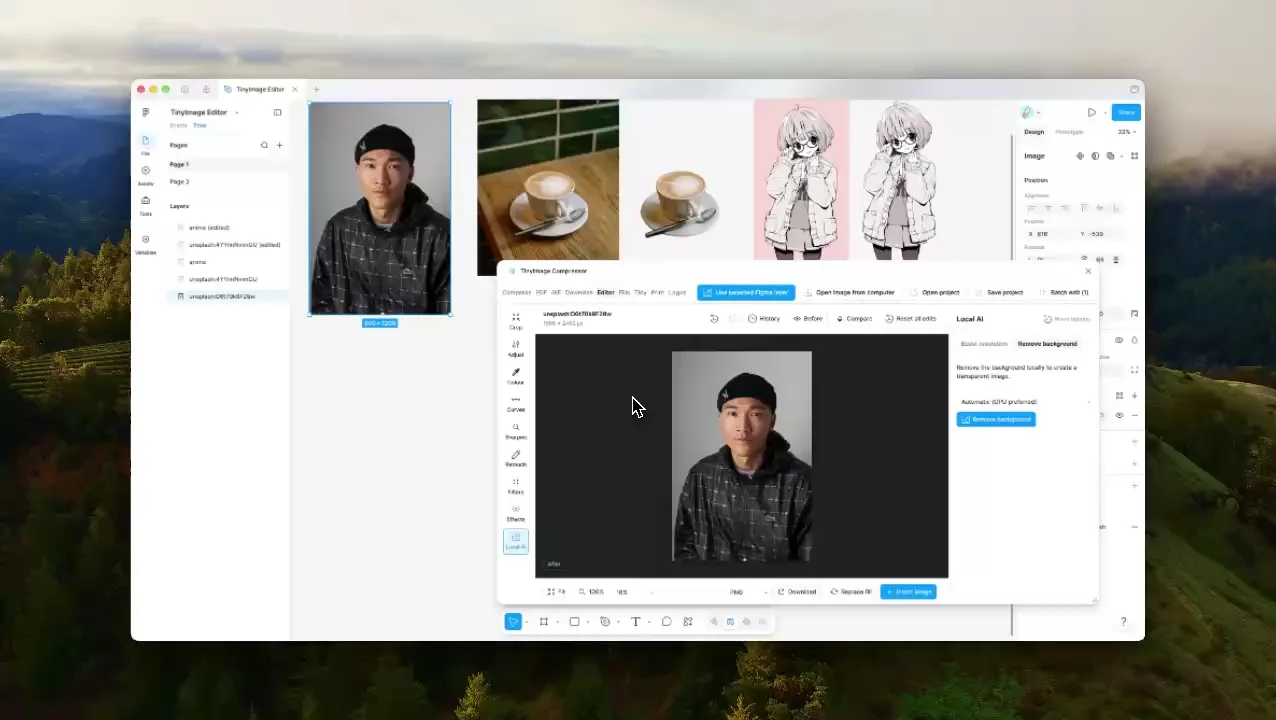Viewport: 1276px width, 720px height.
Task: Open the Curves tool
Action: pos(516,403)
